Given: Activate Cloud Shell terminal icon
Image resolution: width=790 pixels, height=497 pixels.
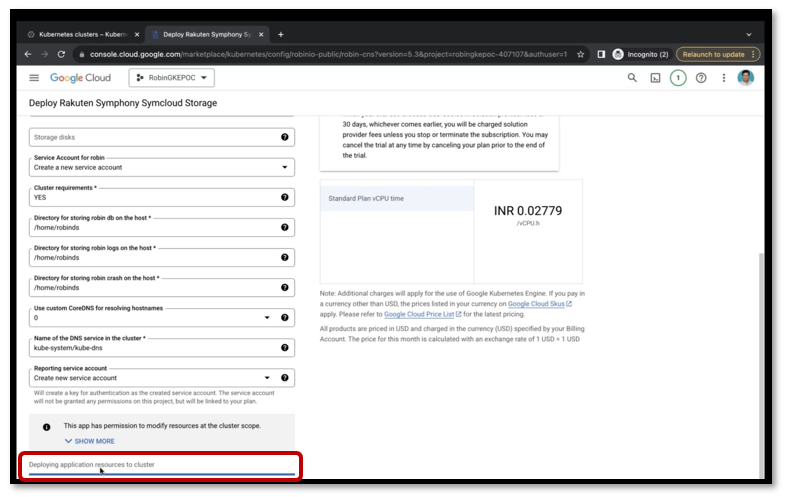Looking at the screenshot, I should tap(655, 78).
